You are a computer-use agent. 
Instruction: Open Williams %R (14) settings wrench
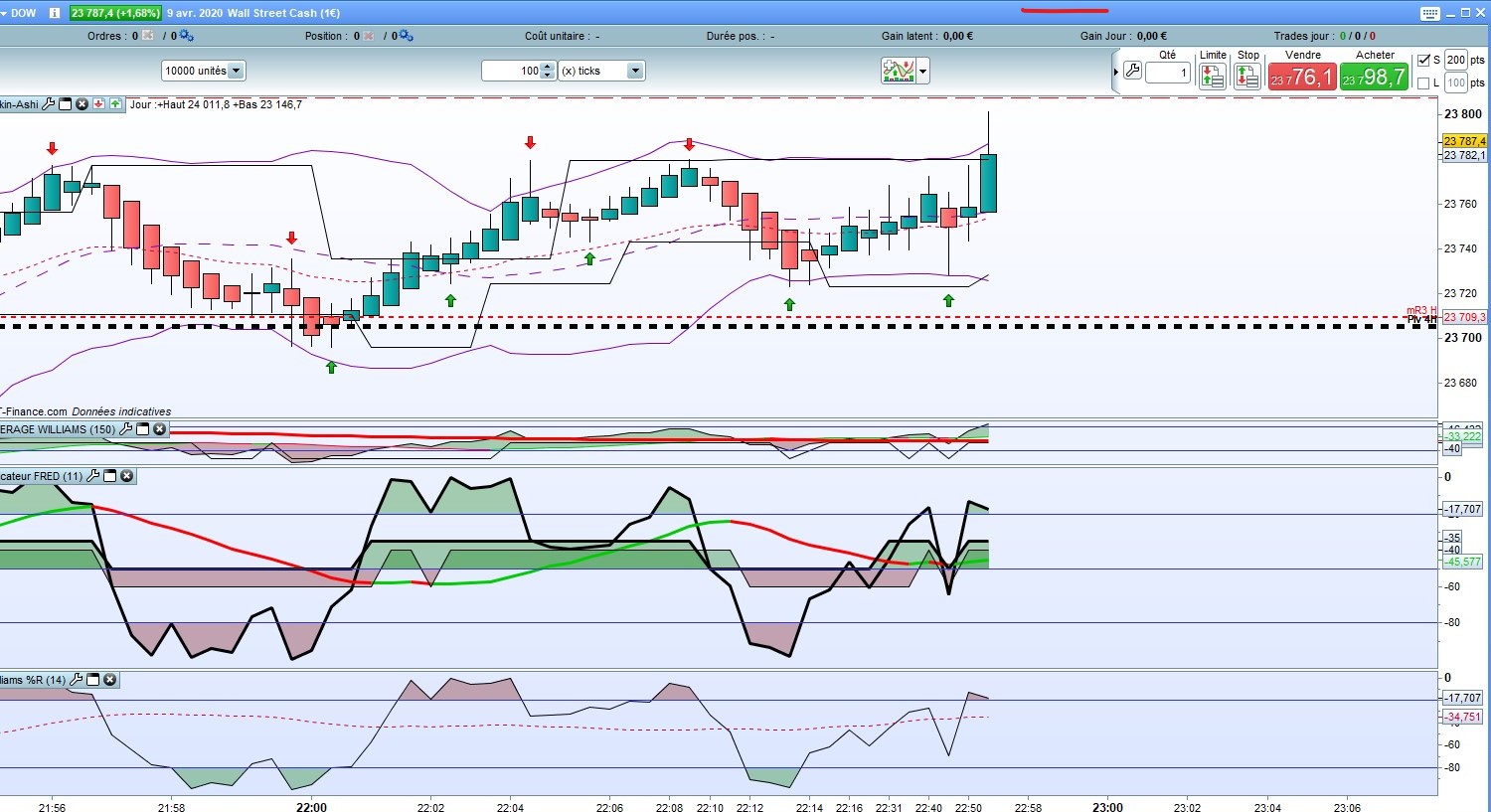coord(76,680)
